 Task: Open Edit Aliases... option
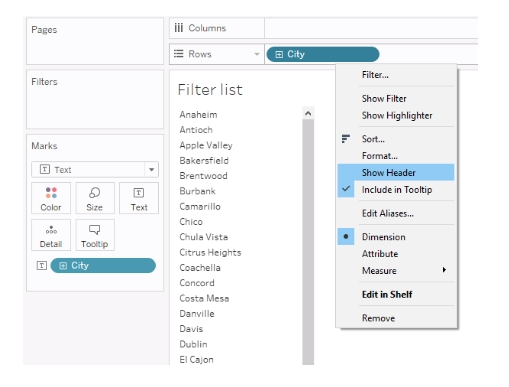click(388, 213)
